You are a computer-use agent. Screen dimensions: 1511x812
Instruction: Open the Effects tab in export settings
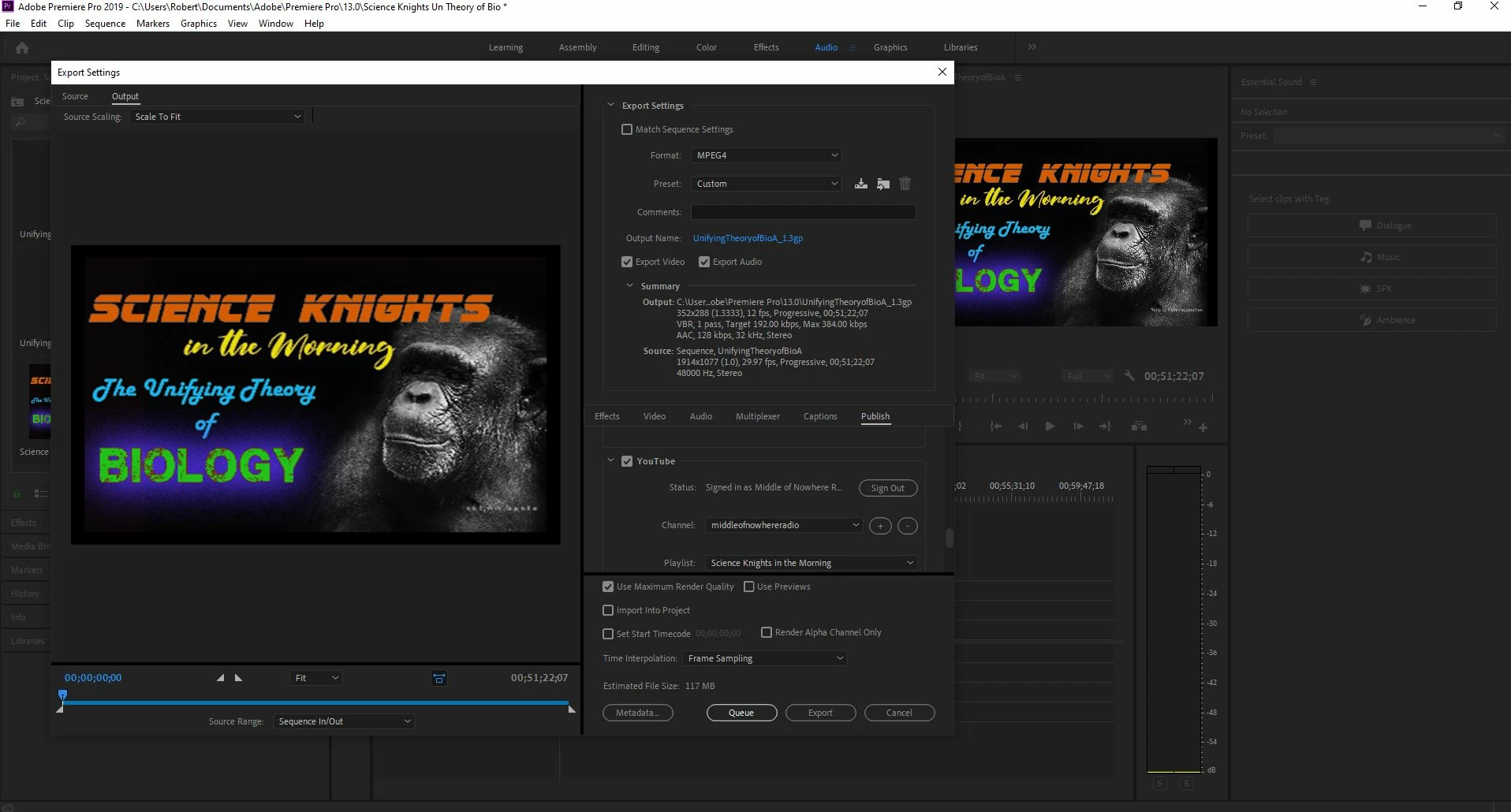[606, 416]
